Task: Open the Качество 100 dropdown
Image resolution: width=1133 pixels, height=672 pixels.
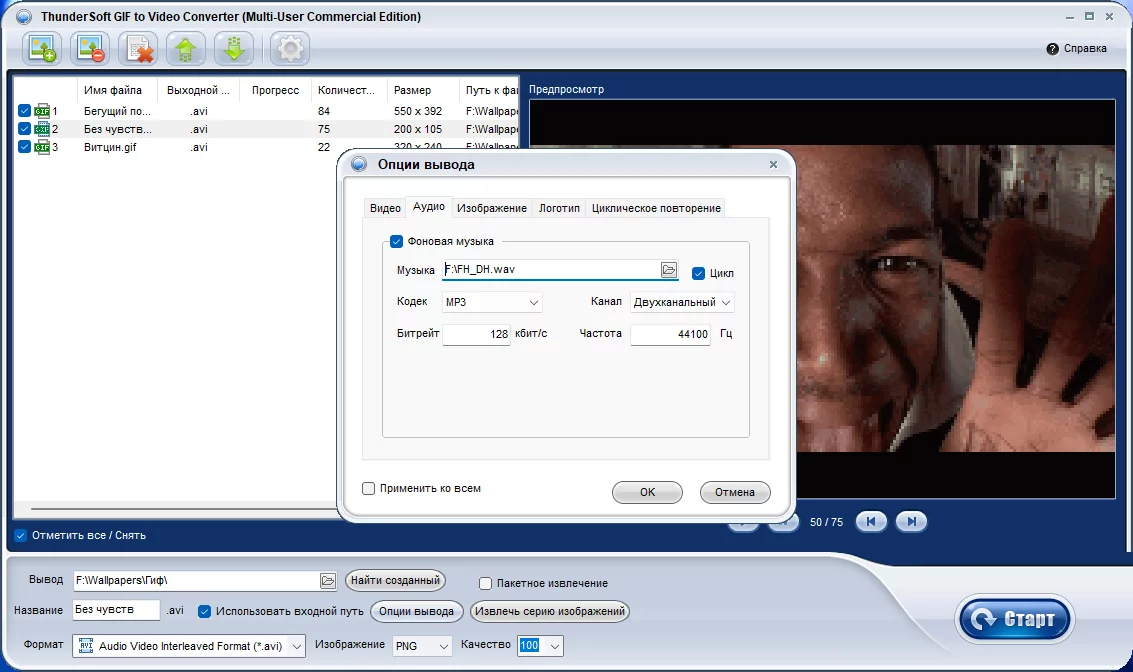Action: coord(540,646)
